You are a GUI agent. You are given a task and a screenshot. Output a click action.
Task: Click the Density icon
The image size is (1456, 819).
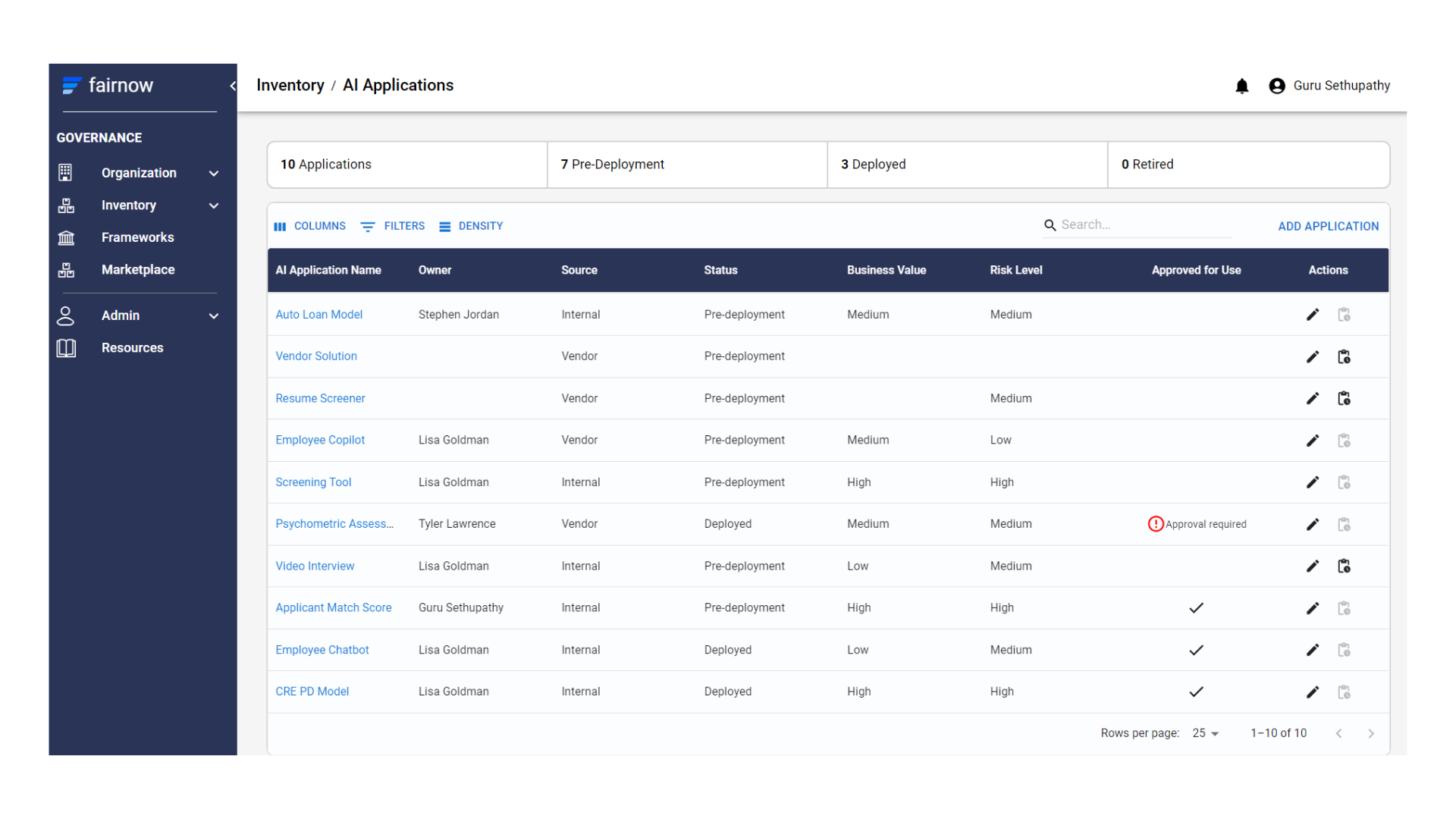(x=445, y=226)
